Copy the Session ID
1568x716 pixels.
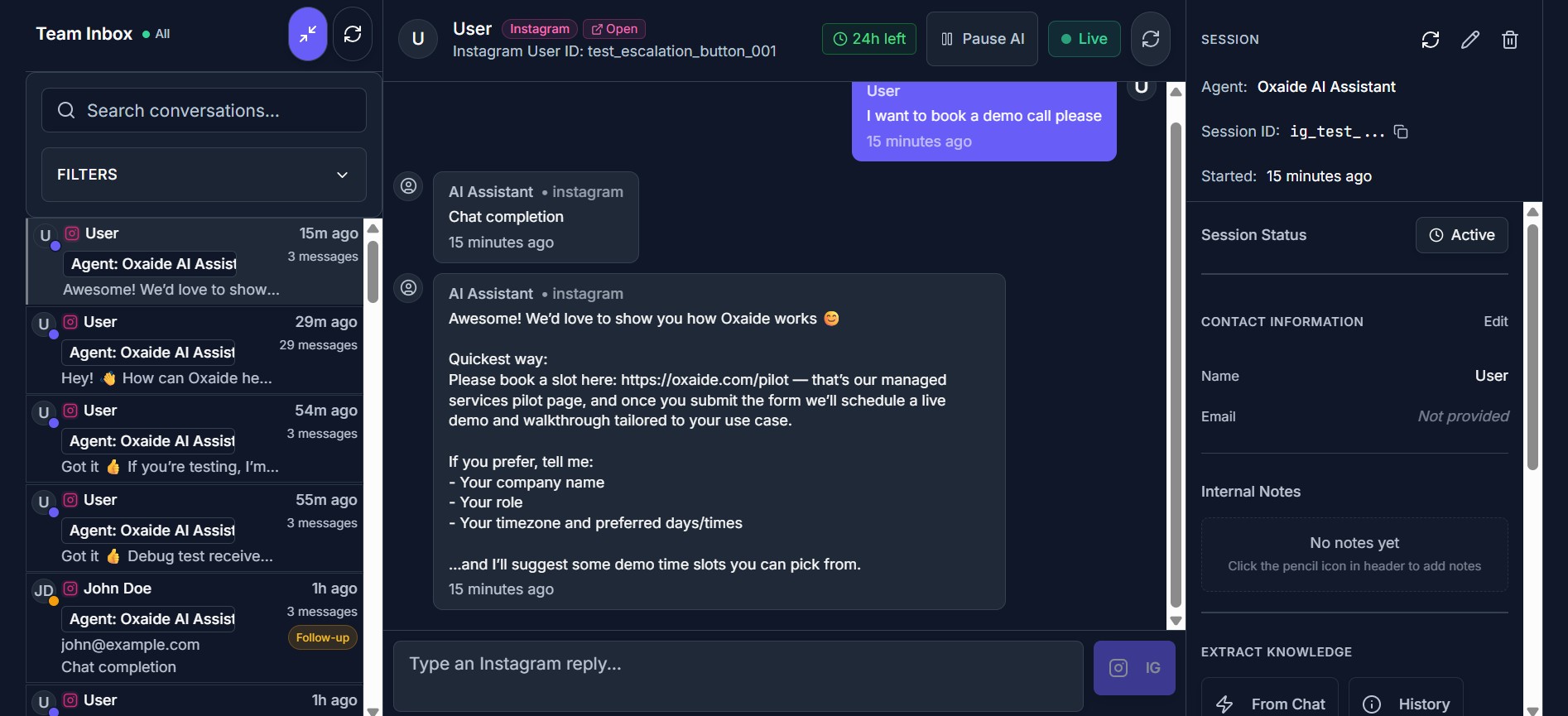[x=1402, y=132]
